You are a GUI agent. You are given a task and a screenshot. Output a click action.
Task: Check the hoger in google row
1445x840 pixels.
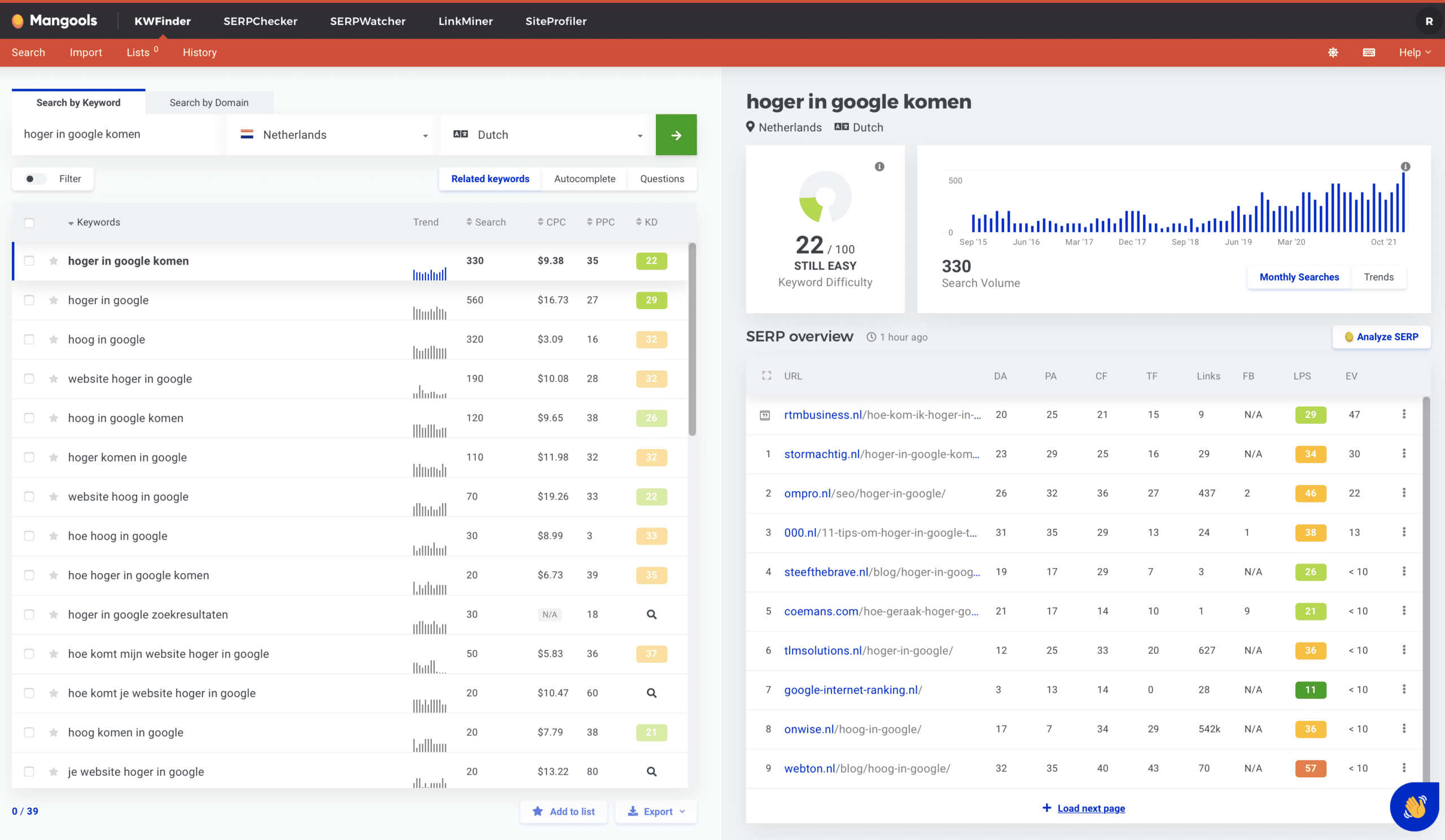pyautogui.click(x=29, y=300)
